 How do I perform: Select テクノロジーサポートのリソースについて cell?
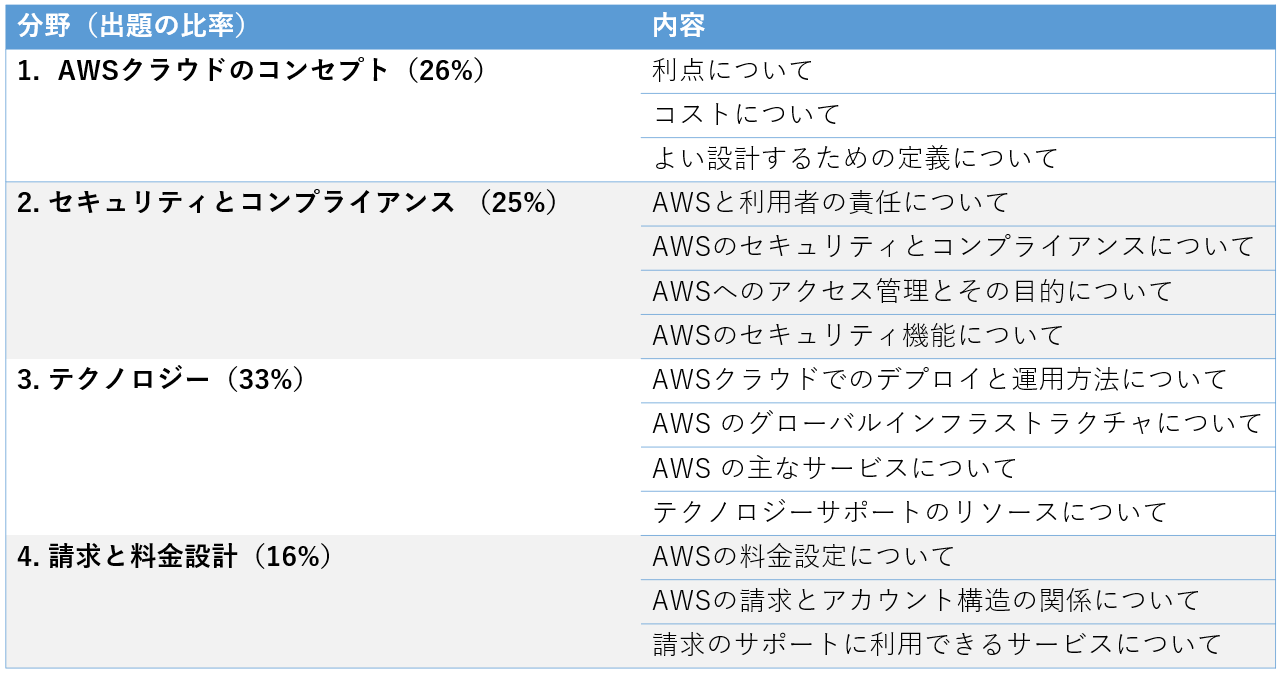point(958,513)
